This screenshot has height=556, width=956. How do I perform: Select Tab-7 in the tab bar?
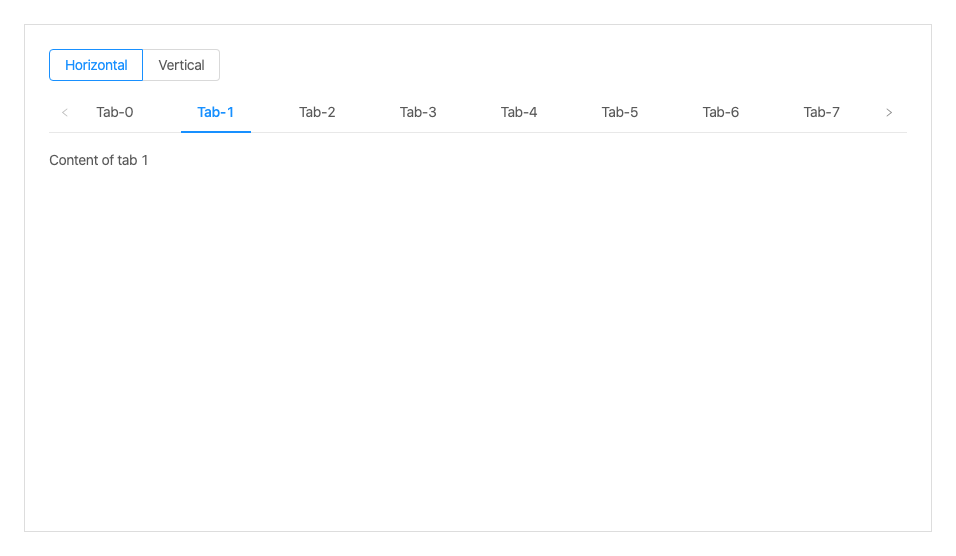point(822,112)
